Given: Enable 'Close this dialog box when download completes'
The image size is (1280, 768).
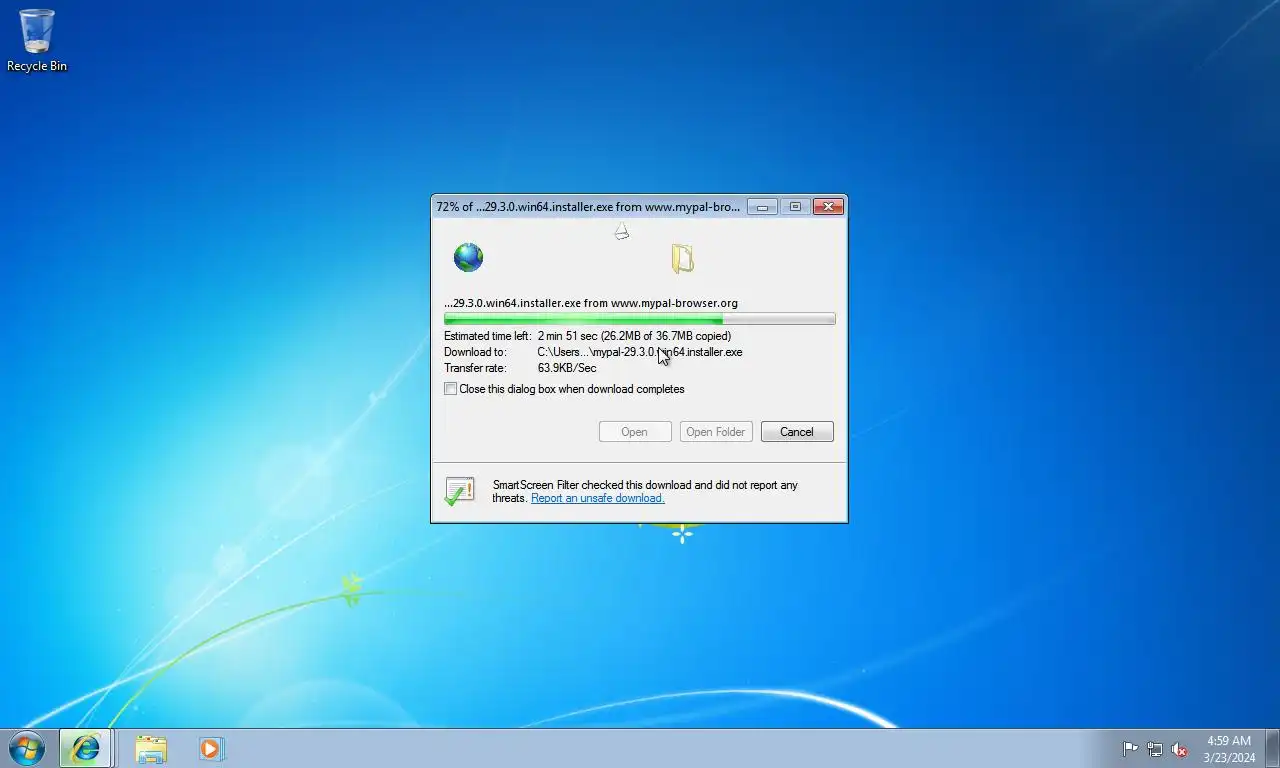Looking at the screenshot, I should pos(451,389).
